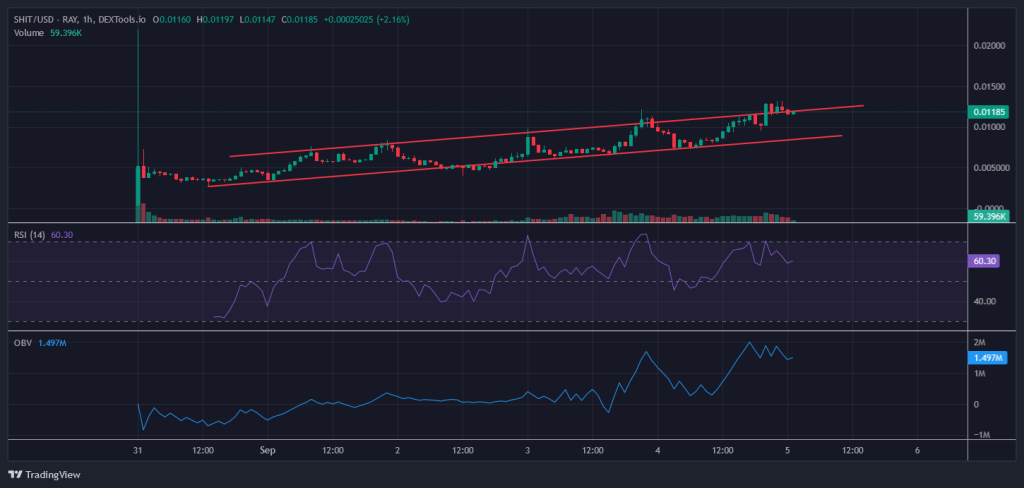Click the Sep label on time axis

tap(267, 450)
